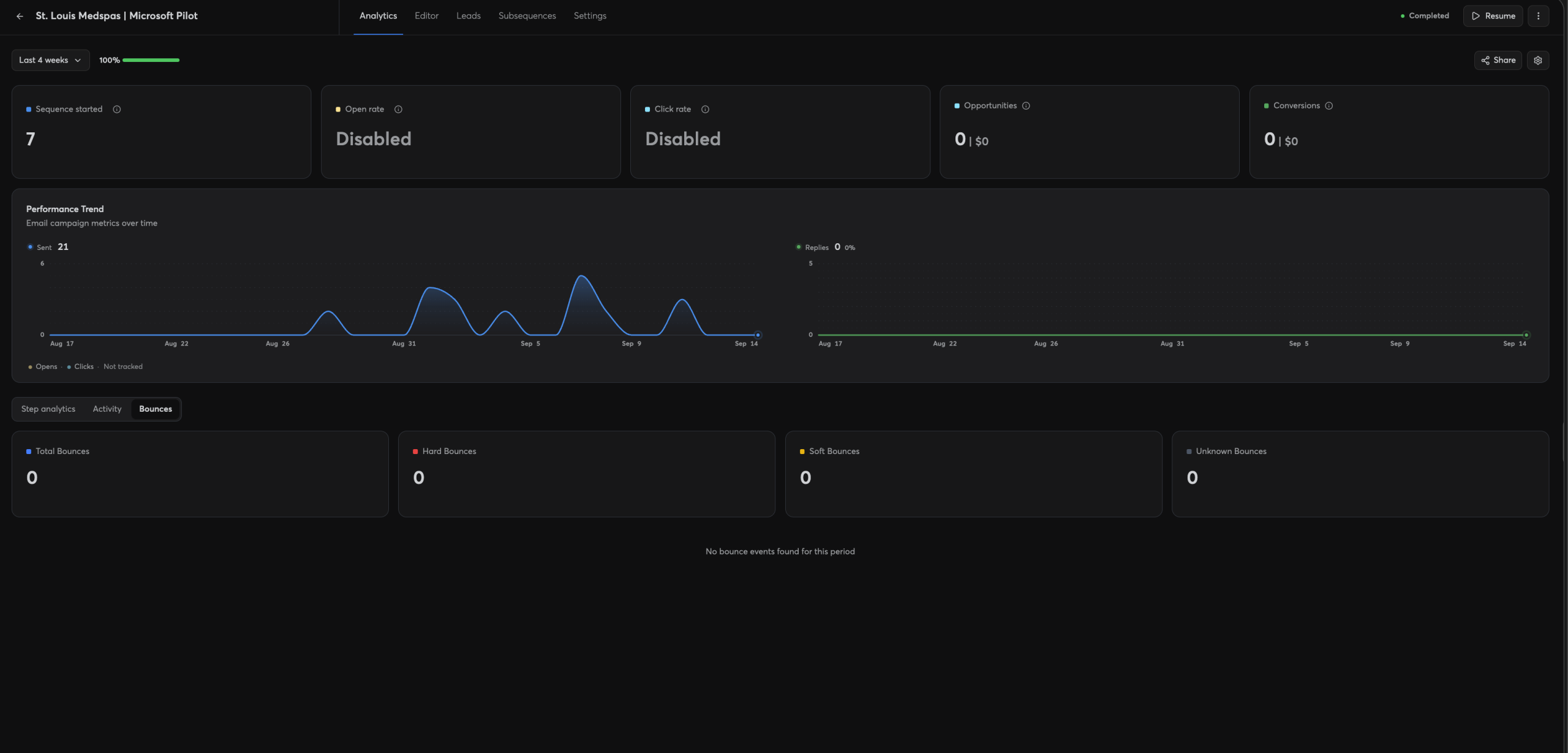Click the Clicks legend item
1568x753 pixels.
[x=80, y=366]
